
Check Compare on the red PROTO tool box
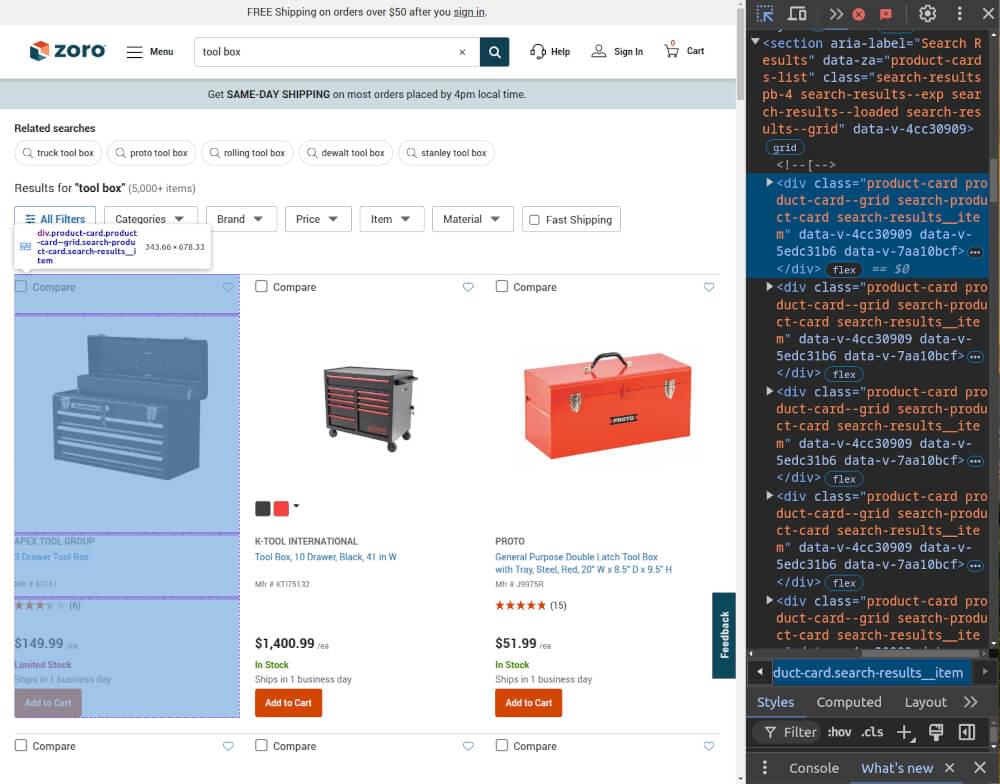click(501, 287)
